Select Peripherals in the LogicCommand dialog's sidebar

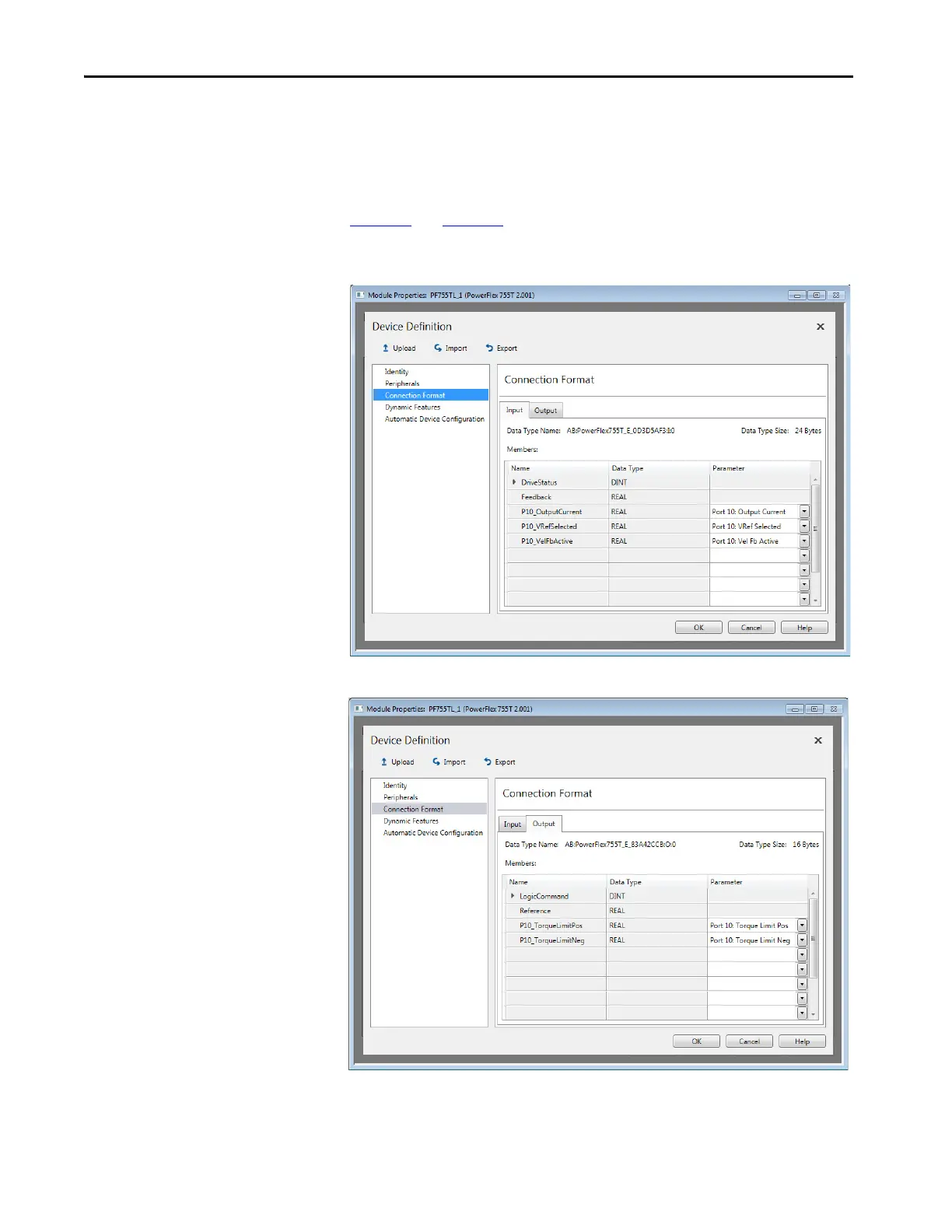[x=401, y=797]
